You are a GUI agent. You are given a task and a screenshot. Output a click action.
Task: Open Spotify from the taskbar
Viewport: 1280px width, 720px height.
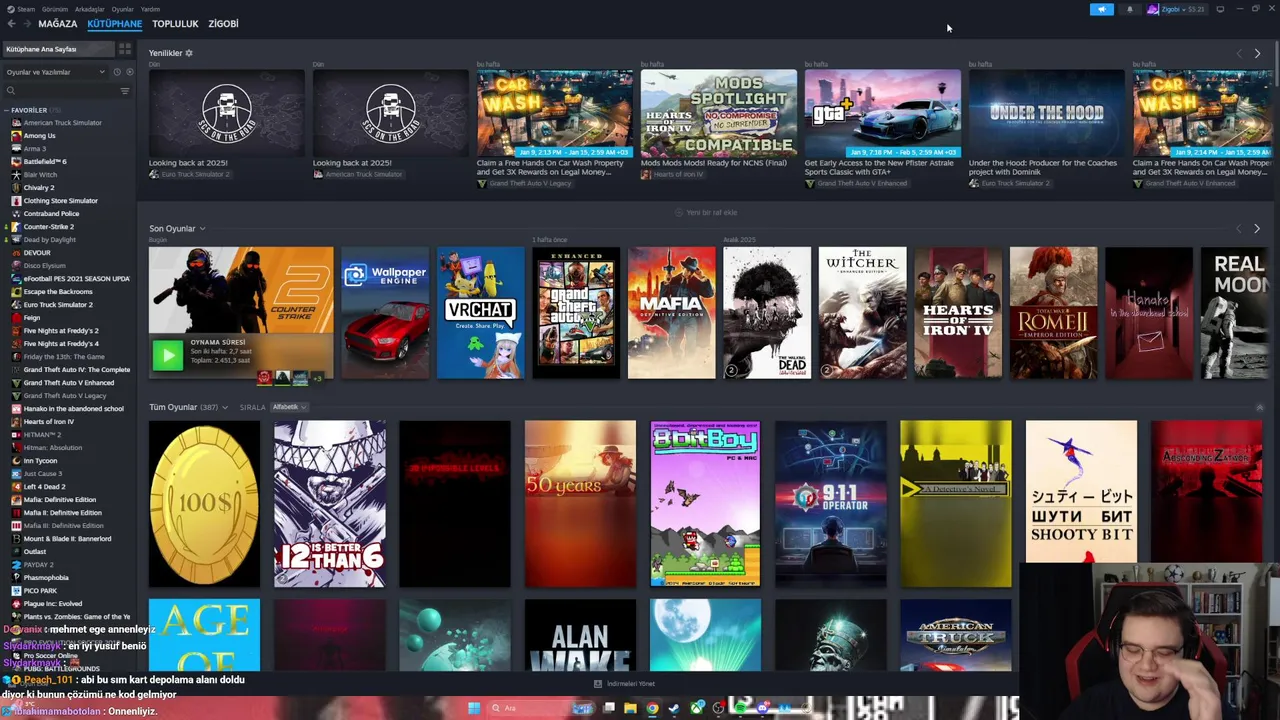tap(740, 708)
